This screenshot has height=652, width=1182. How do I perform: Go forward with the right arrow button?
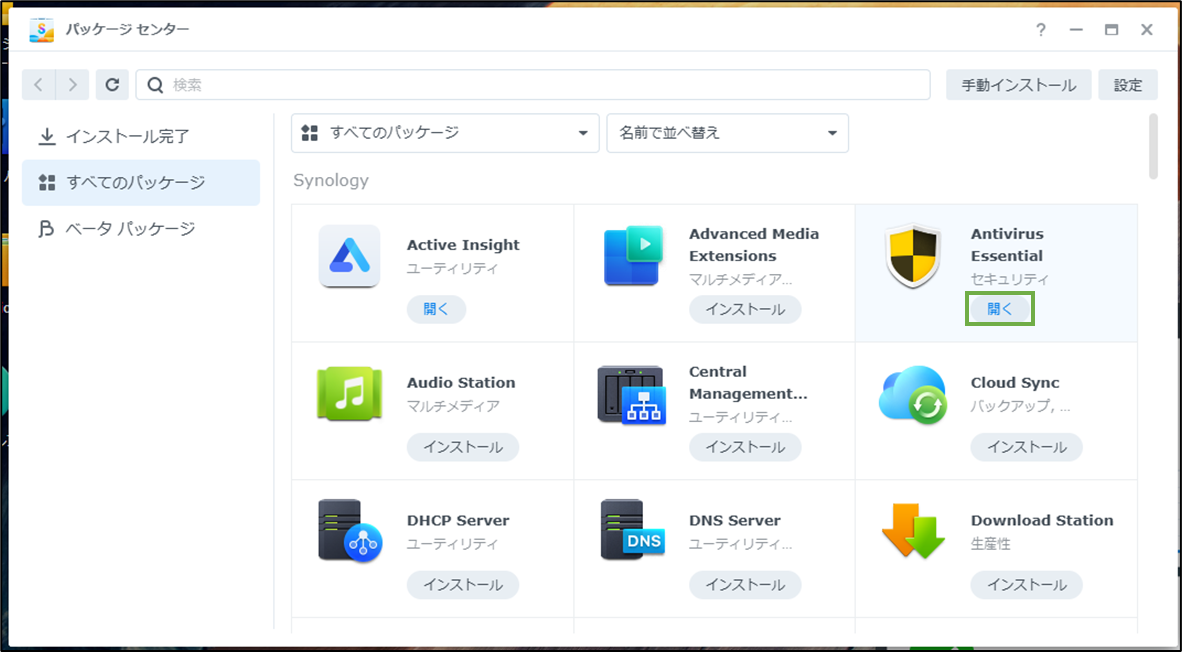[72, 85]
